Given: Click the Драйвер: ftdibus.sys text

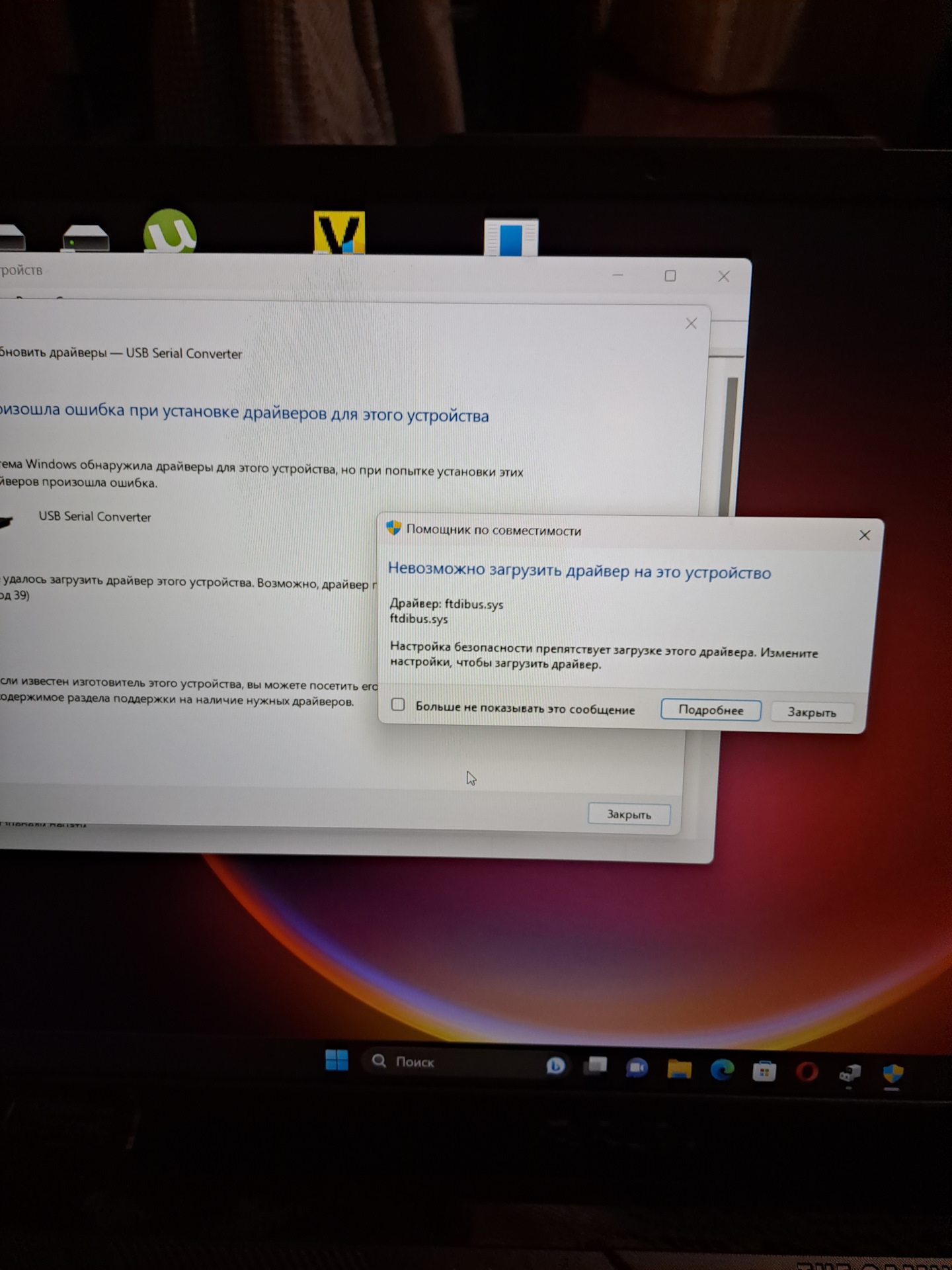Looking at the screenshot, I should pyautogui.click(x=446, y=603).
